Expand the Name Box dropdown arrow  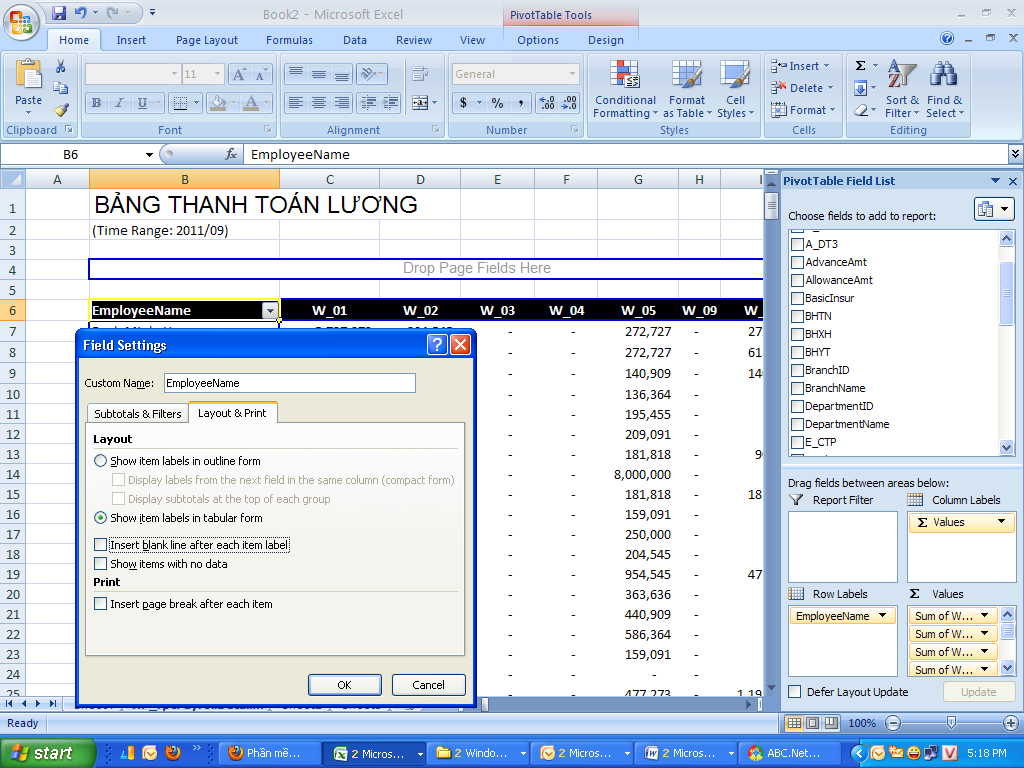[x=149, y=155]
